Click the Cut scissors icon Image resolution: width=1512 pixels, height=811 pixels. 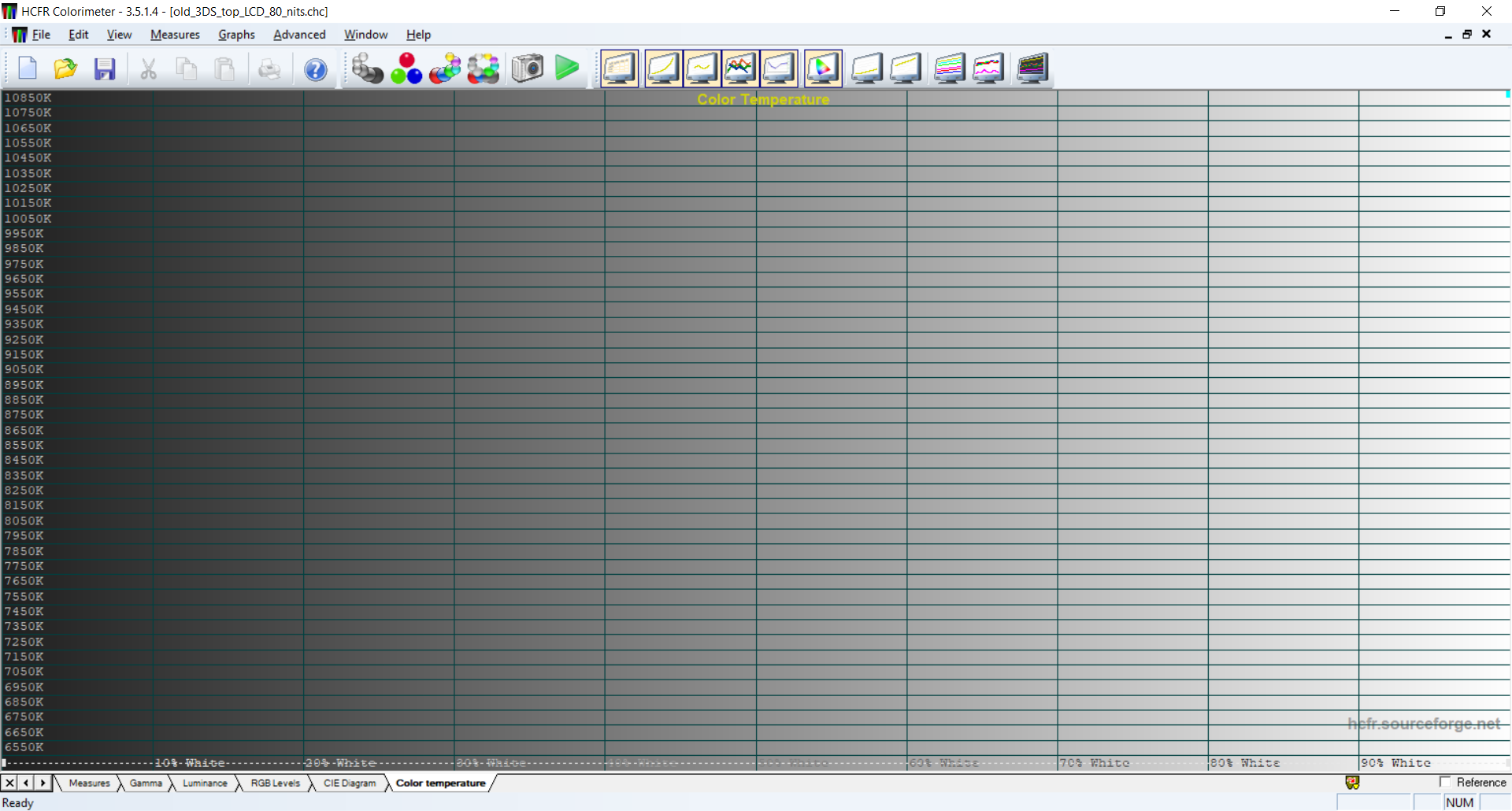[148, 69]
